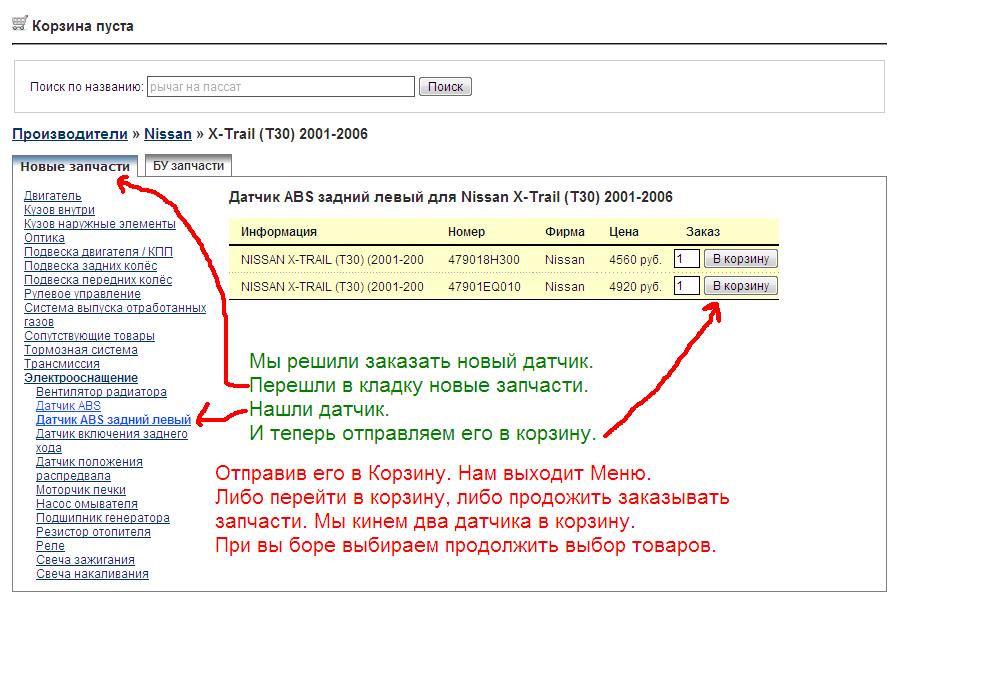Select Датчик включения заднего хода link
The image size is (990, 683).
pos(112,441)
